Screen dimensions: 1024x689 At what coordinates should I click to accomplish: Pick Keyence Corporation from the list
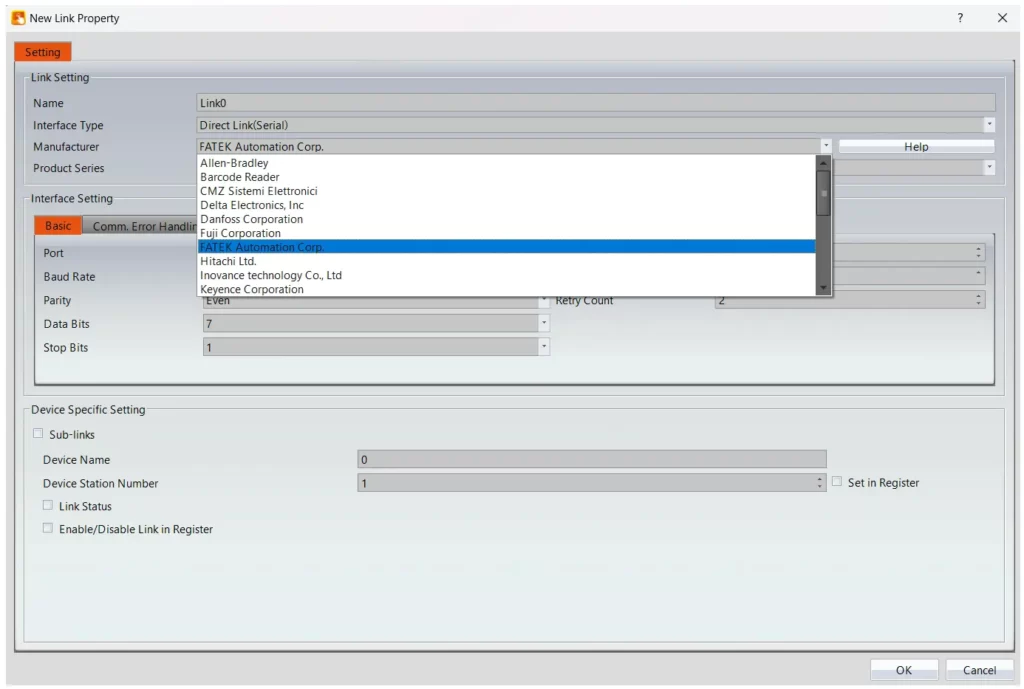click(252, 289)
